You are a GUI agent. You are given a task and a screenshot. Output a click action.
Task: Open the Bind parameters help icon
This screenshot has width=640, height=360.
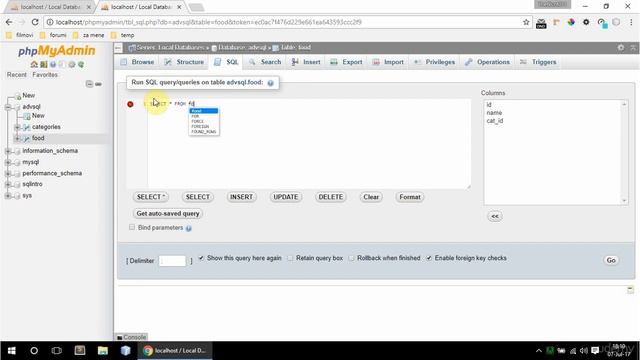pyautogui.click(x=189, y=228)
